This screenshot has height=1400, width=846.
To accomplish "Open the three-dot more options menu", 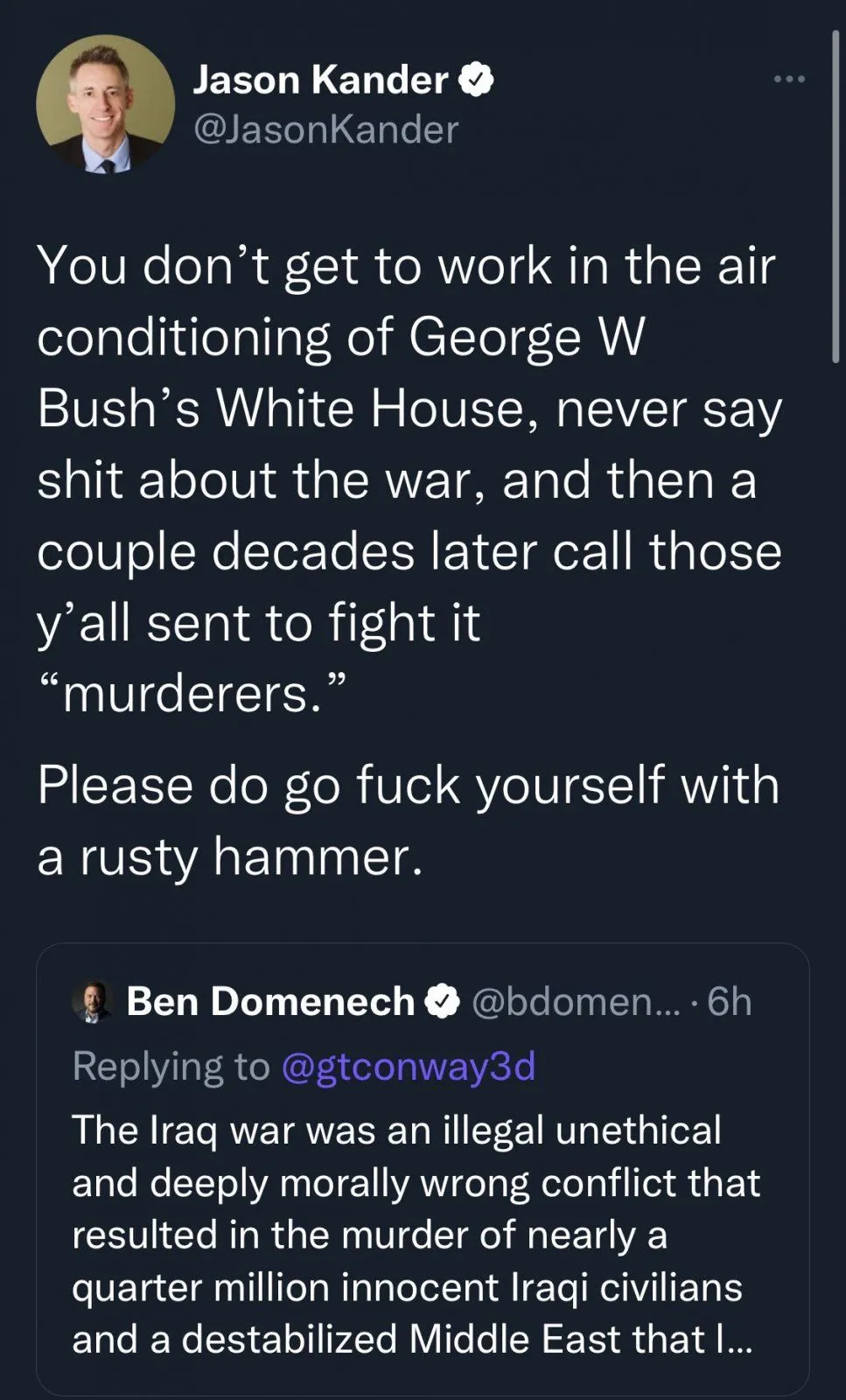I will (x=788, y=80).
